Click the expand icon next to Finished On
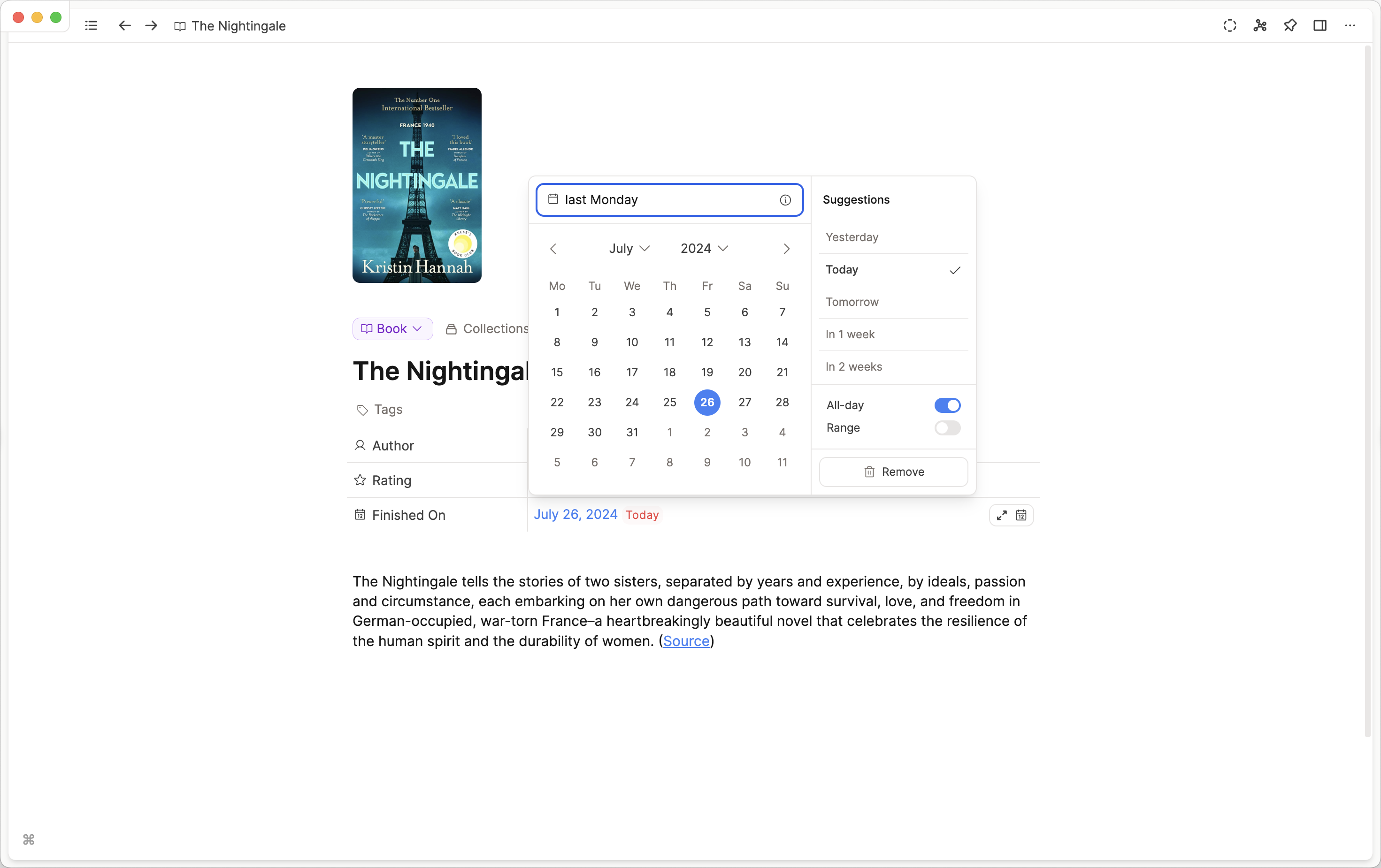The height and width of the screenshot is (868, 1381). coord(1001,514)
